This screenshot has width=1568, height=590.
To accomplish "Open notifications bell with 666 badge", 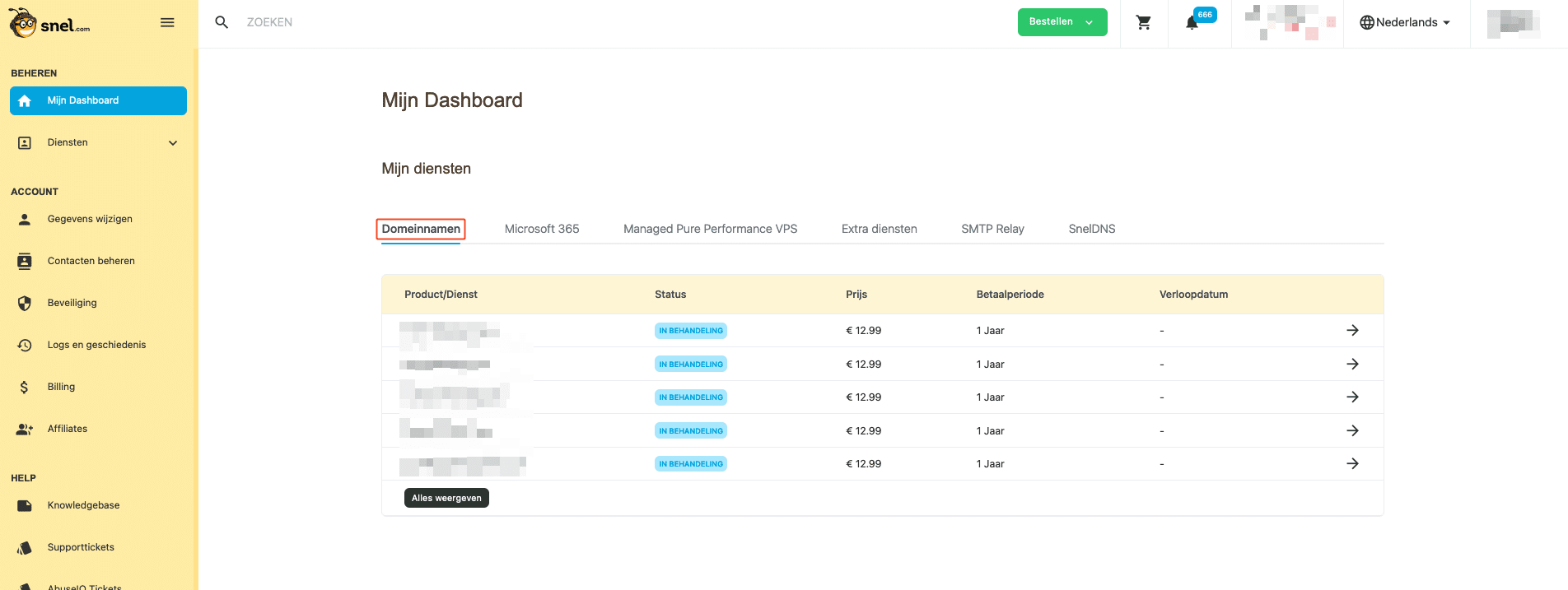I will (x=1192, y=23).
